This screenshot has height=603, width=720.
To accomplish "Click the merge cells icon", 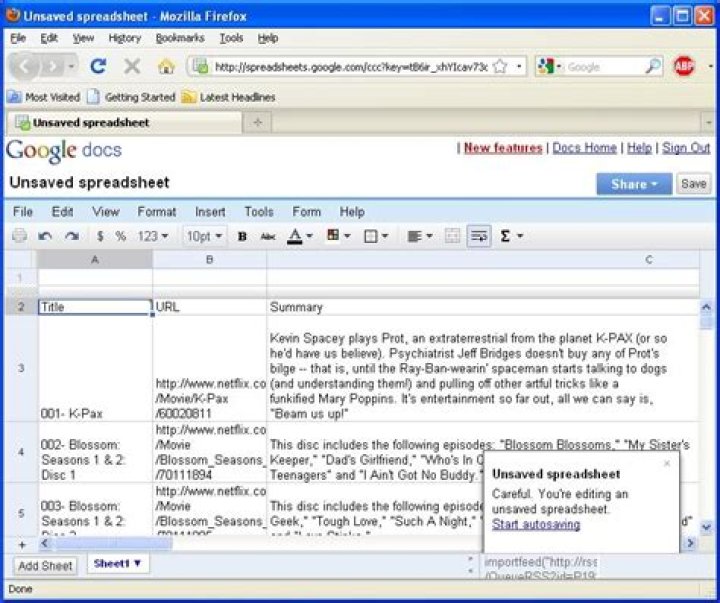I will pos(452,236).
